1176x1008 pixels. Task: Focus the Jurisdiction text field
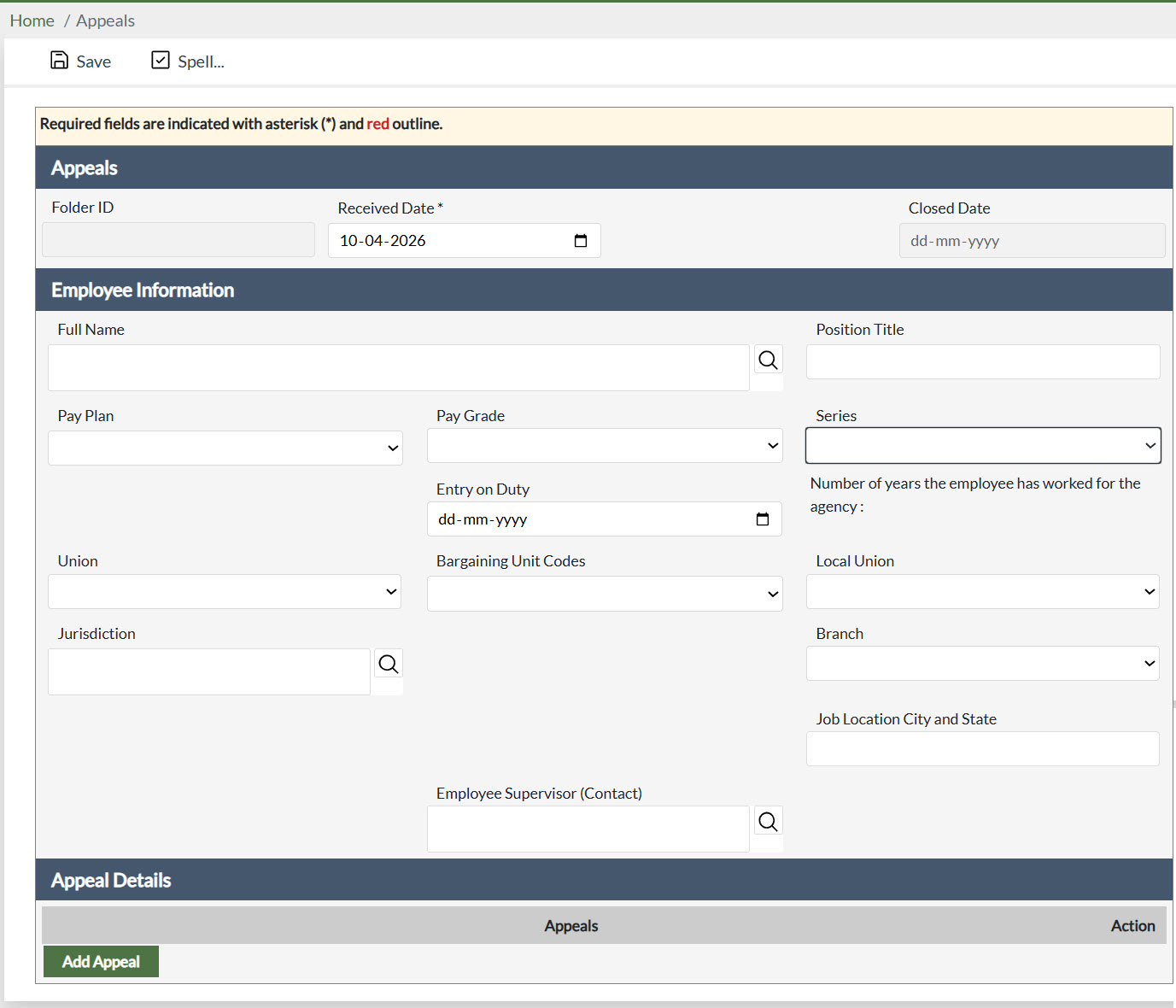tap(209, 671)
